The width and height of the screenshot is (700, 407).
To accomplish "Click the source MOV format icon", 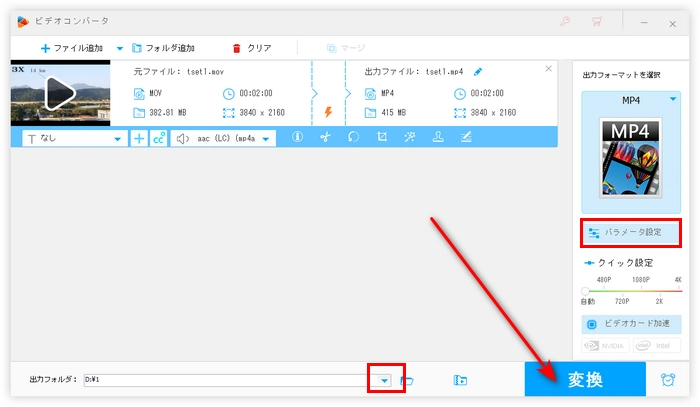I will click(x=139, y=93).
